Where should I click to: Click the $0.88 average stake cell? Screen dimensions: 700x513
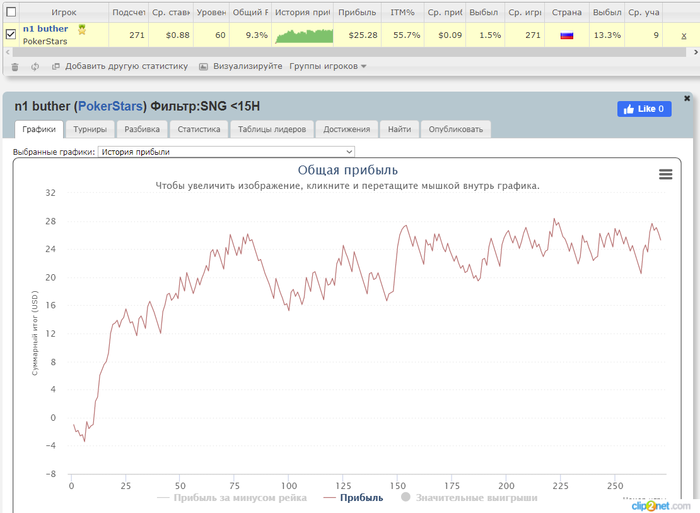click(177, 35)
